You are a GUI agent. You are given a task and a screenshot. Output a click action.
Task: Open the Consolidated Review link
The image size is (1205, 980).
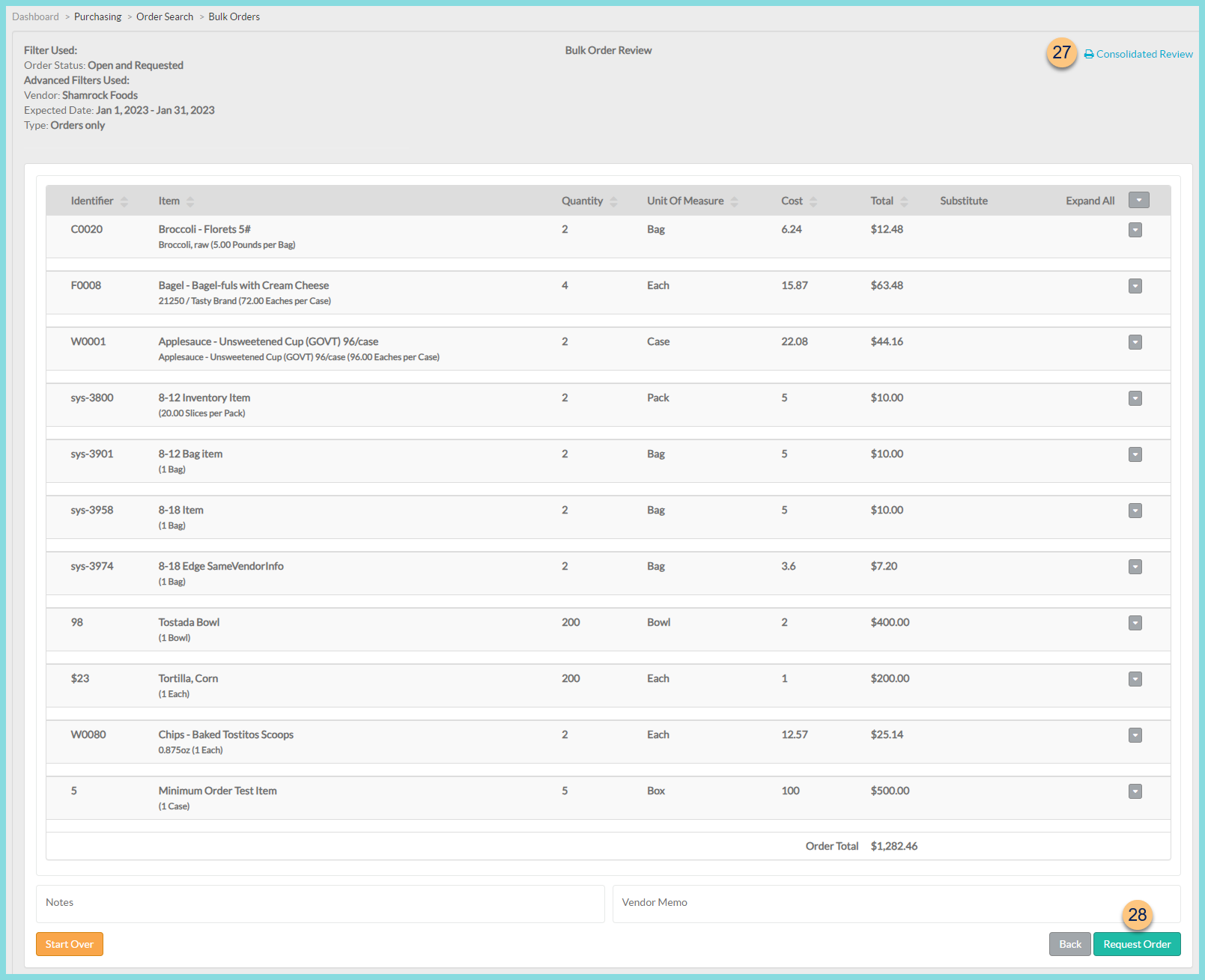tap(1144, 54)
